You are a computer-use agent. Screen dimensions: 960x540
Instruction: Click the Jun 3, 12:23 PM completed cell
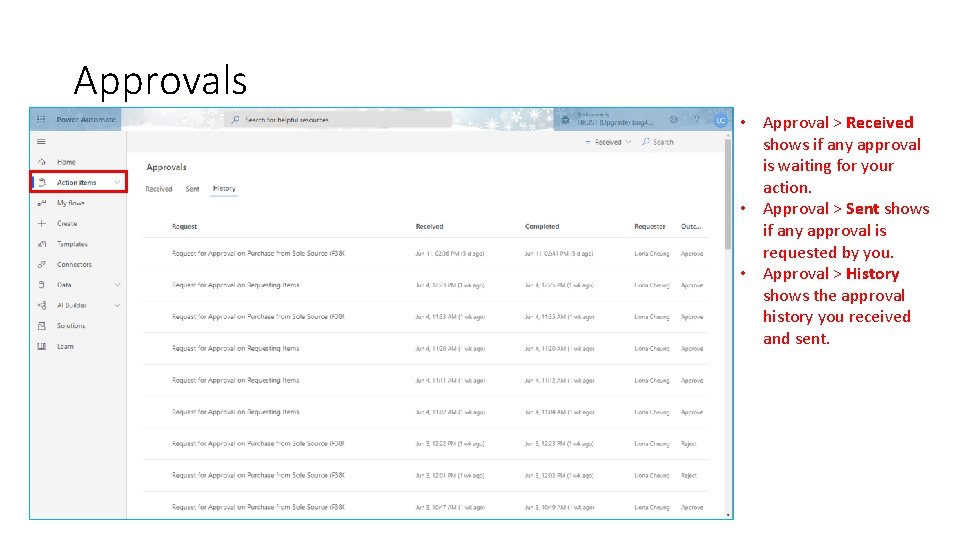click(559, 444)
